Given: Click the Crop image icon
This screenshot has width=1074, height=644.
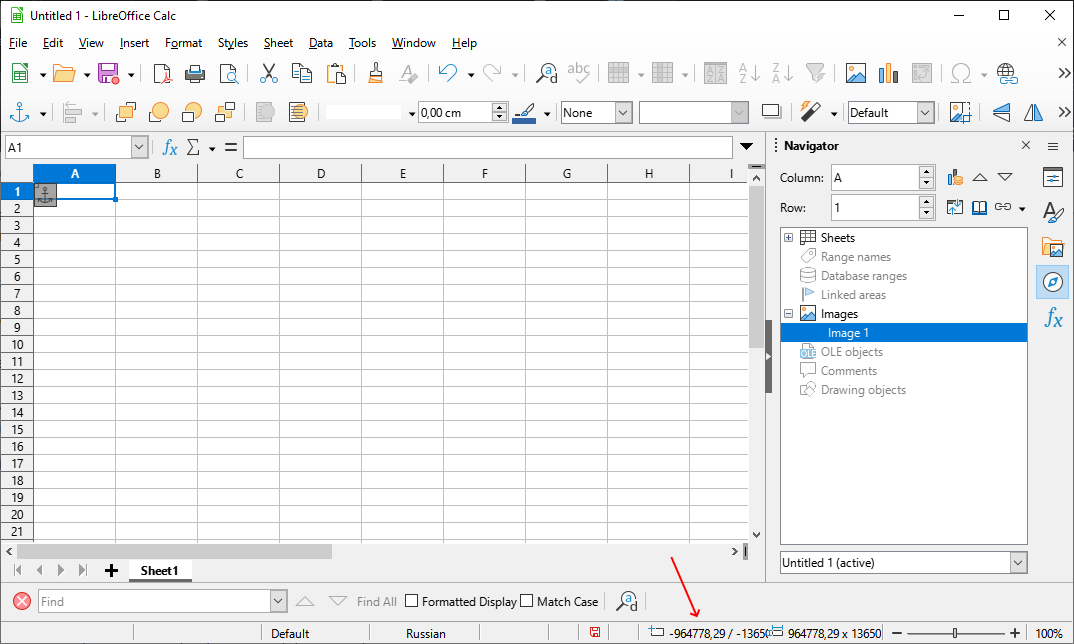Looking at the screenshot, I should point(960,112).
